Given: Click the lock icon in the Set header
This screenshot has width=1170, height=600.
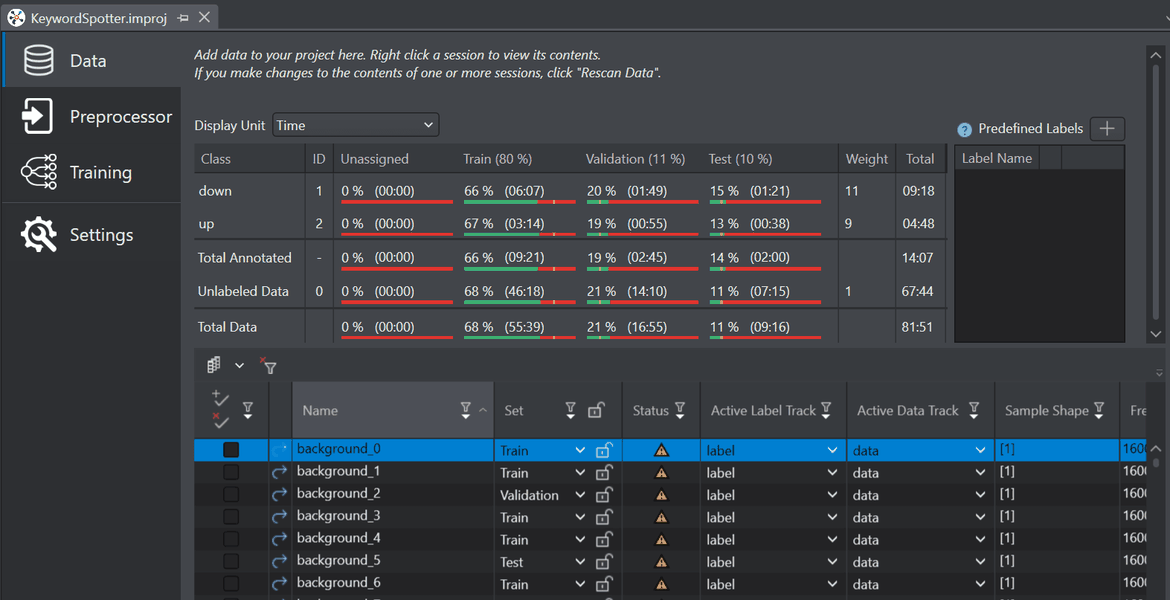Looking at the screenshot, I should [x=595, y=410].
